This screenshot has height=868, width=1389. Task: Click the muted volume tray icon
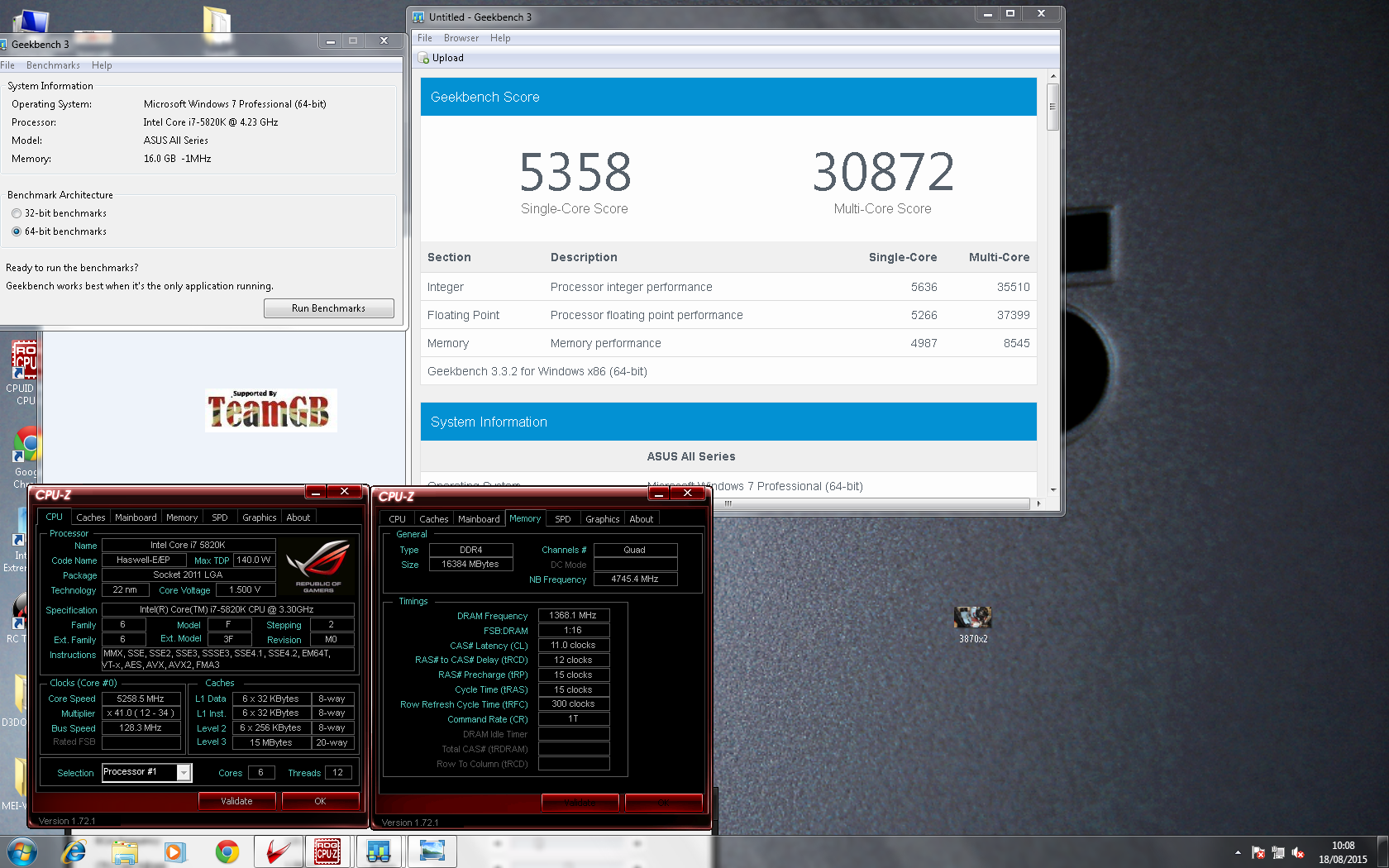[x=1298, y=852]
